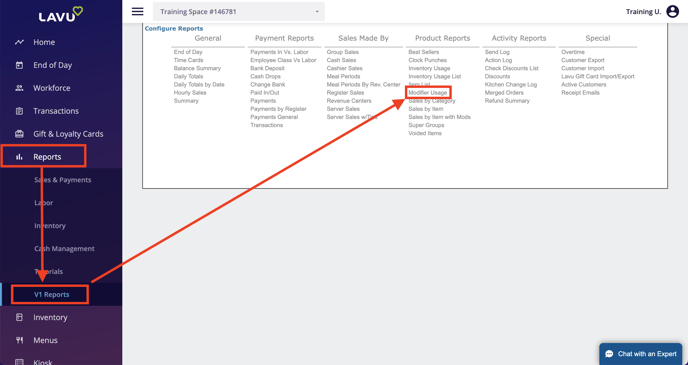
Task: Click the Transactions clipboard icon
Action: click(x=19, y=111)
